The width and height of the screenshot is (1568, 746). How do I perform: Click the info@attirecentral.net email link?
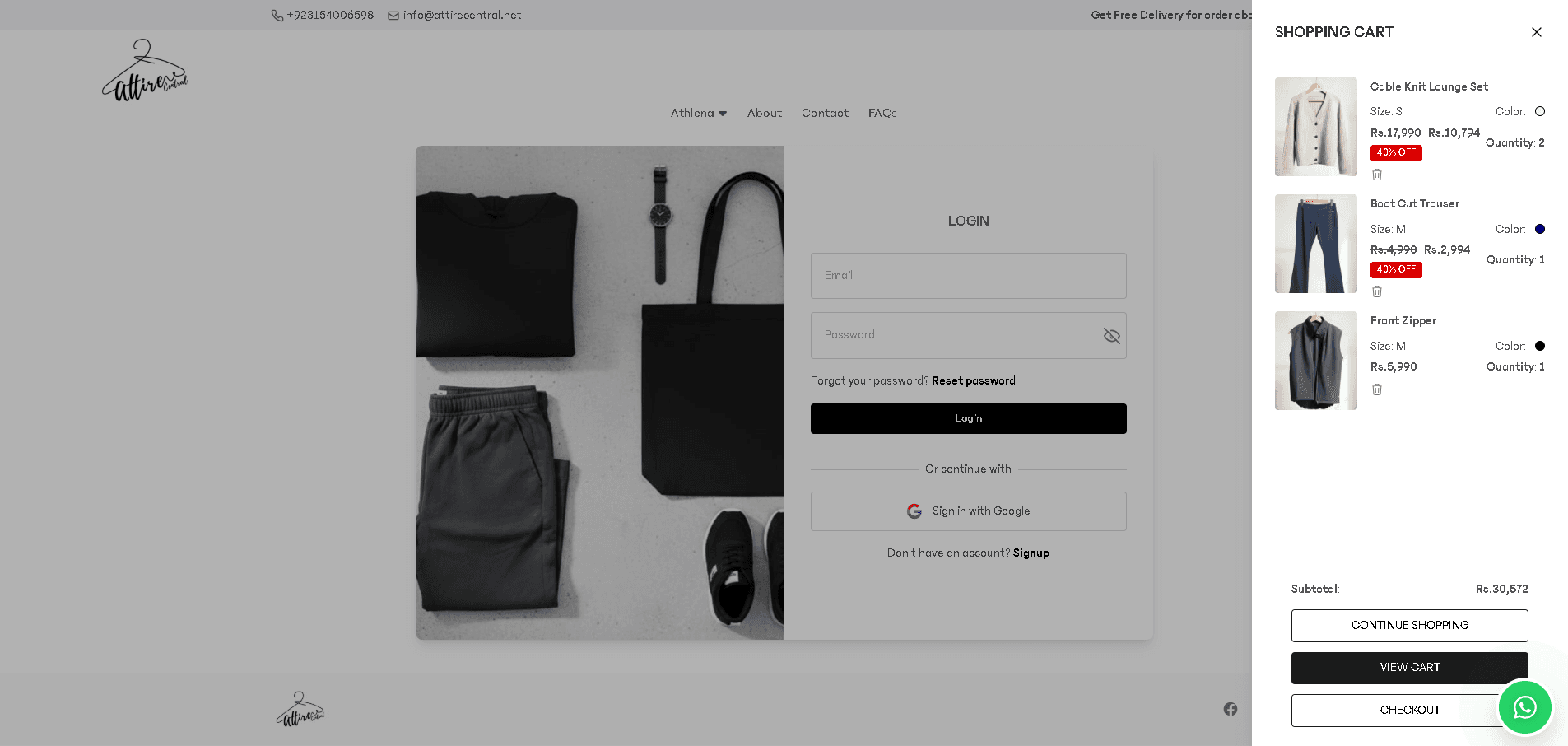pos(462,15)
